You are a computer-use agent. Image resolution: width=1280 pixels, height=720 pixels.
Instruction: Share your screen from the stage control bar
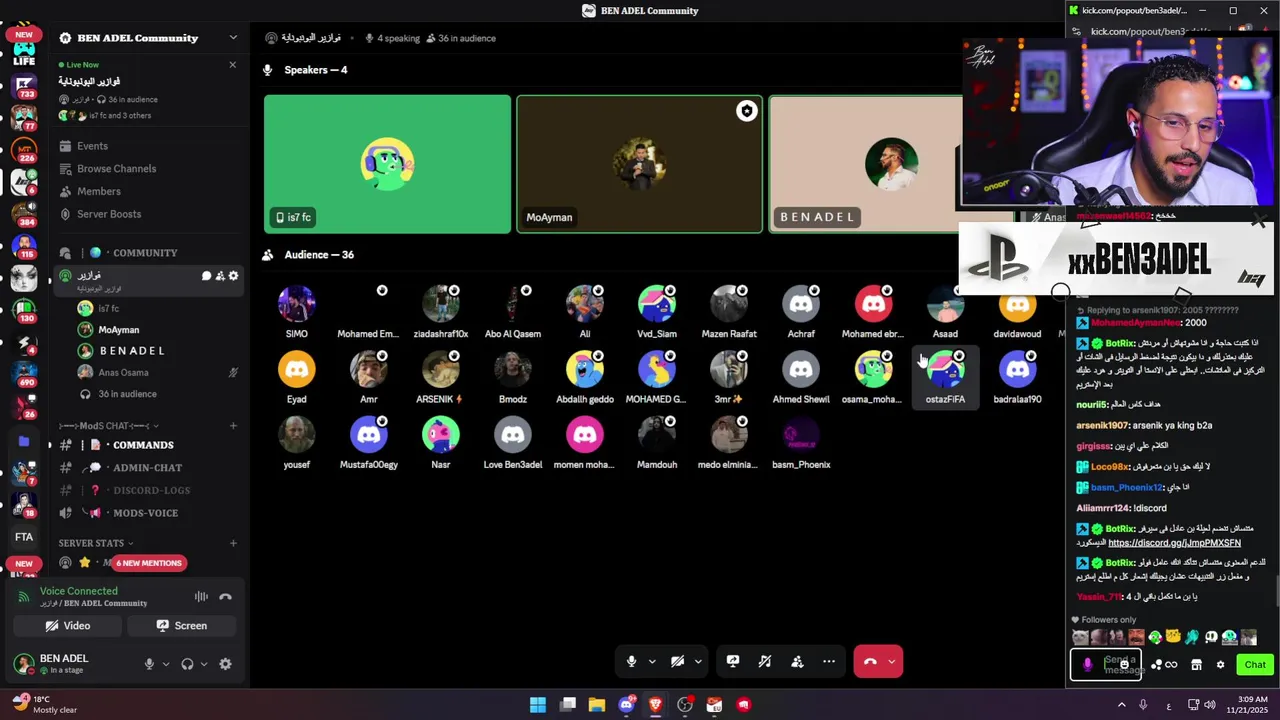click(733, 661)
